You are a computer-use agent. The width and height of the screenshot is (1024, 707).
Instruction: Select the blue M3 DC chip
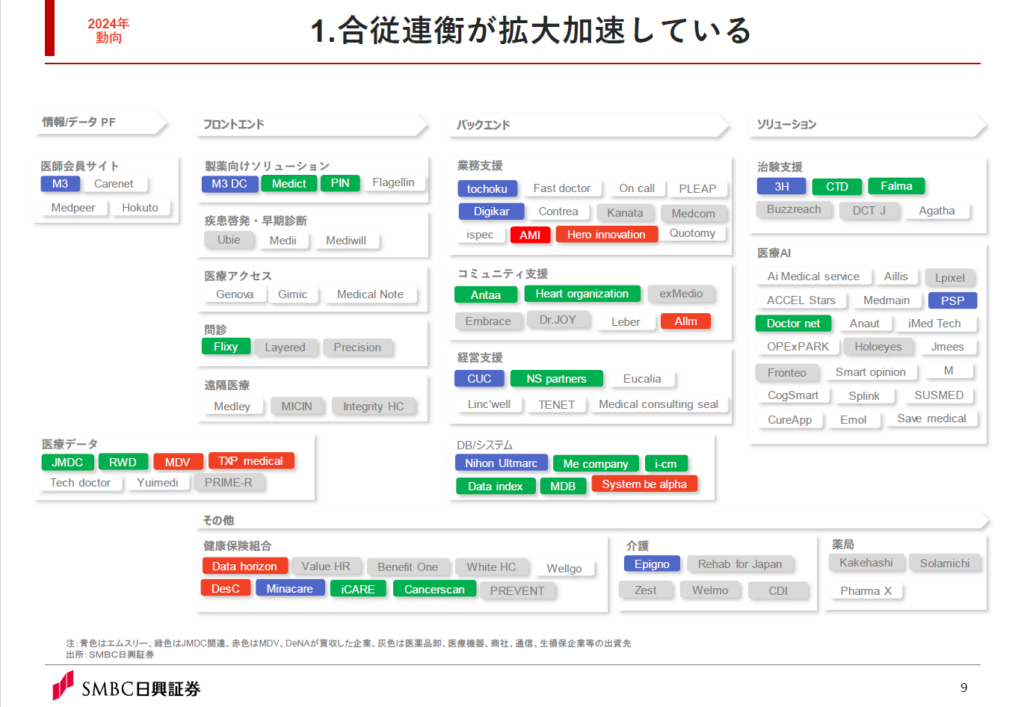pos(229,184)
